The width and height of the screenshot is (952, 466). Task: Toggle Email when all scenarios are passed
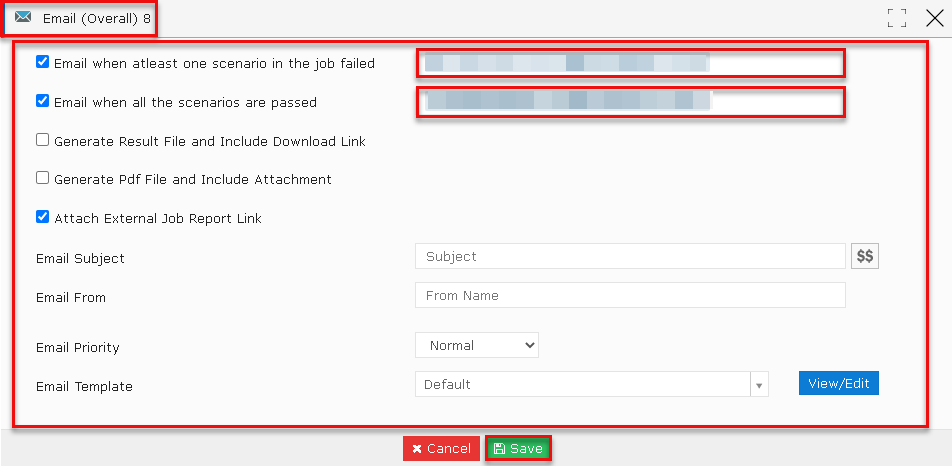[x=42, y=101]
